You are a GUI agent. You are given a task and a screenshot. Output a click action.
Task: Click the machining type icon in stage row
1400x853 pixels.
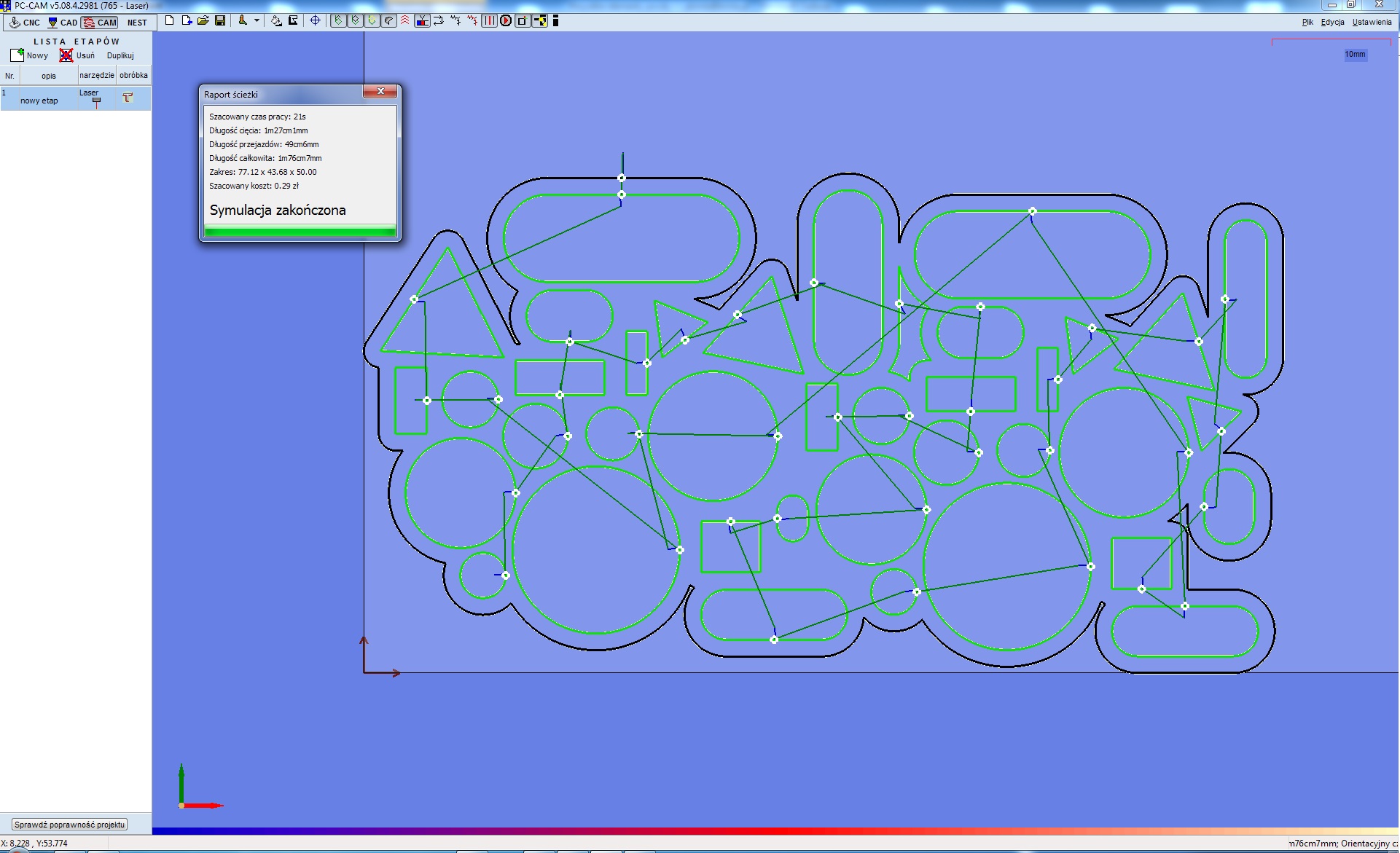click(128, 98)
